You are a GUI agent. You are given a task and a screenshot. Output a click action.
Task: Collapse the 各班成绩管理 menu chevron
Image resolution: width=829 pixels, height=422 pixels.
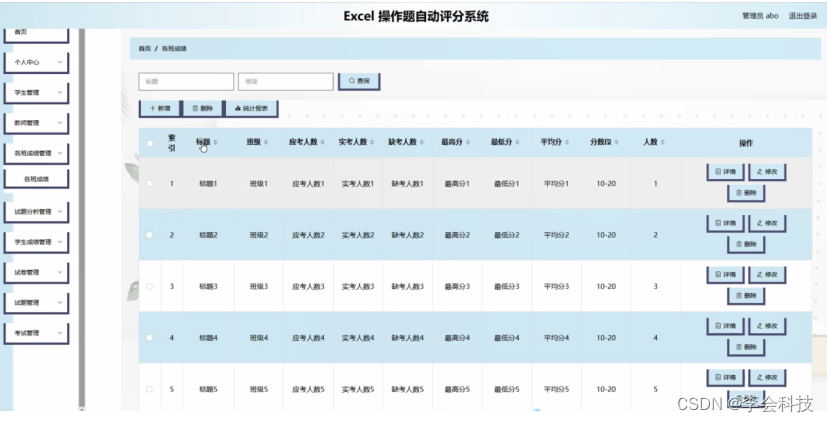click(60, 153)
